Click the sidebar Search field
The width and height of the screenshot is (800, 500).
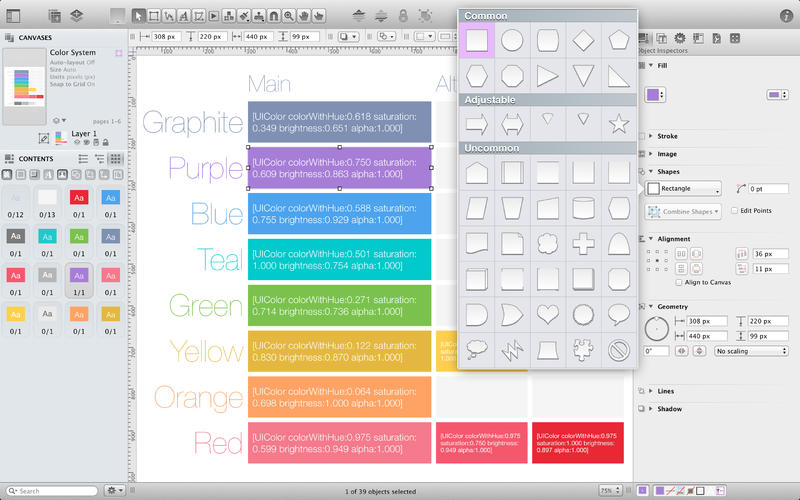coord(55,491)
